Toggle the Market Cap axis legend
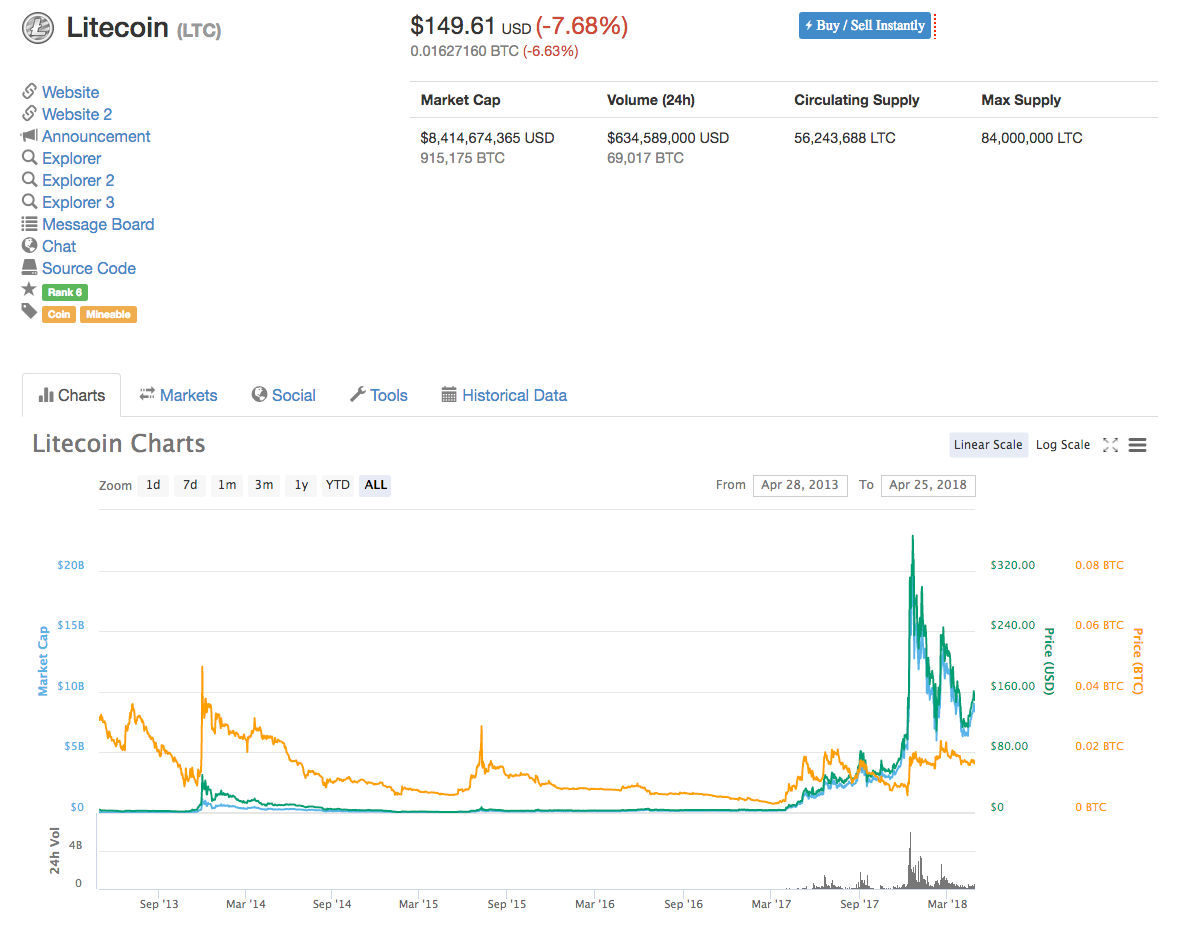This screenshot has height=927, width=1180. pos(43,661)
